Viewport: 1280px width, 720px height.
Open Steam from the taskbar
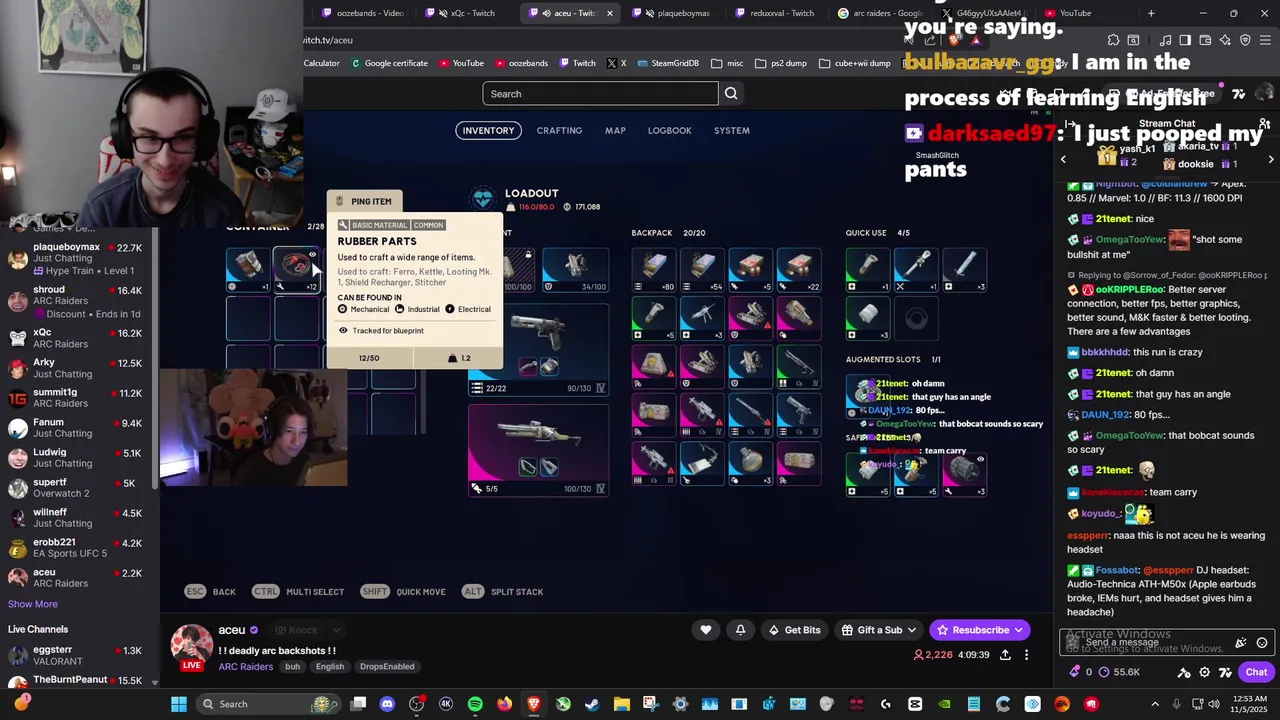pyautogui.click(x=592, y=704)
